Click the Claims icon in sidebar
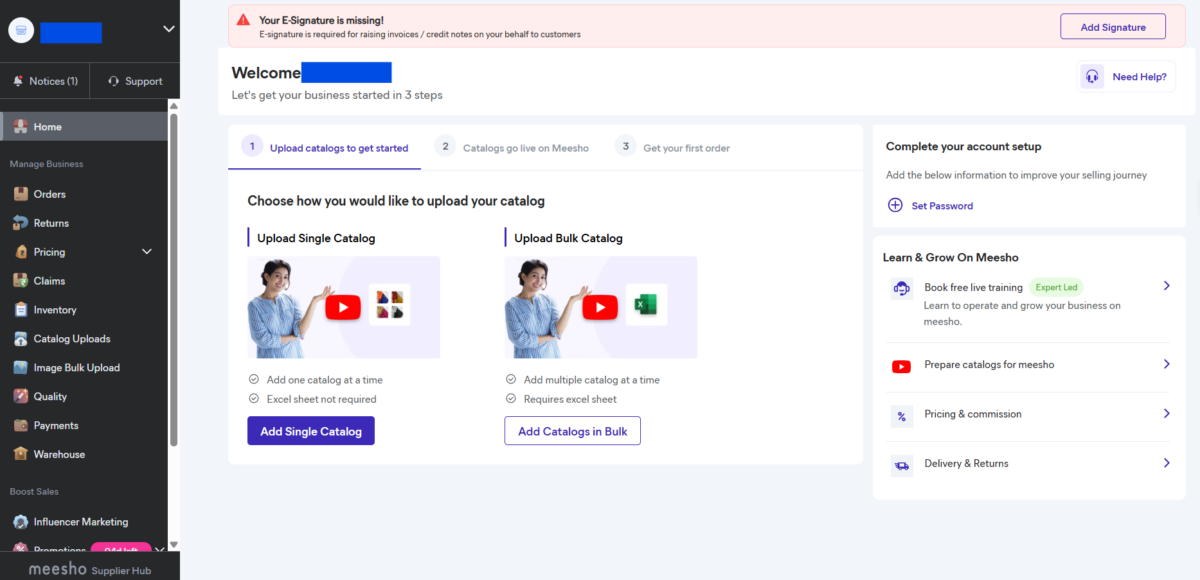Image resolution: width=1200 pixels, height=580 pixels. (x=20, y=281)
